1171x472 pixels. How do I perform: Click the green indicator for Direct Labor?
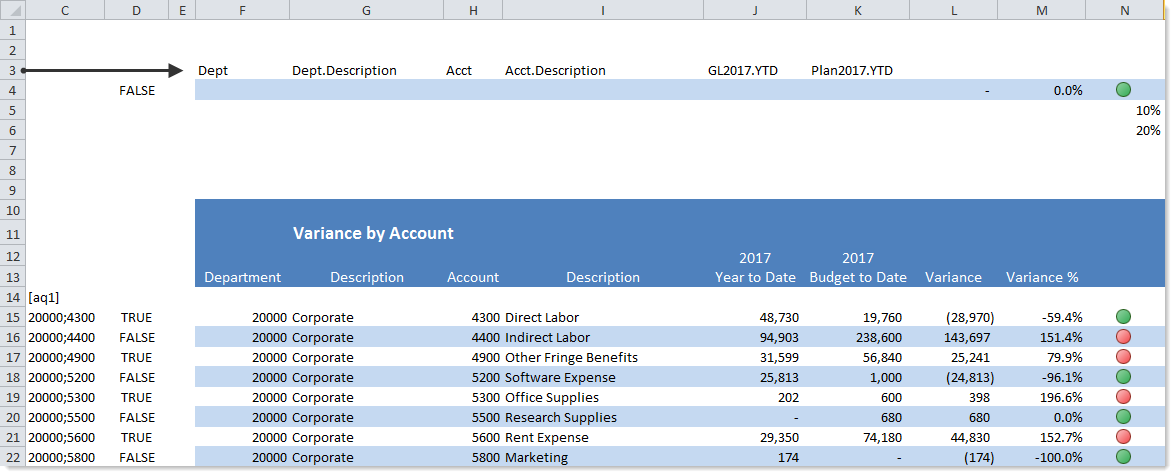(x=1123, y=317)
